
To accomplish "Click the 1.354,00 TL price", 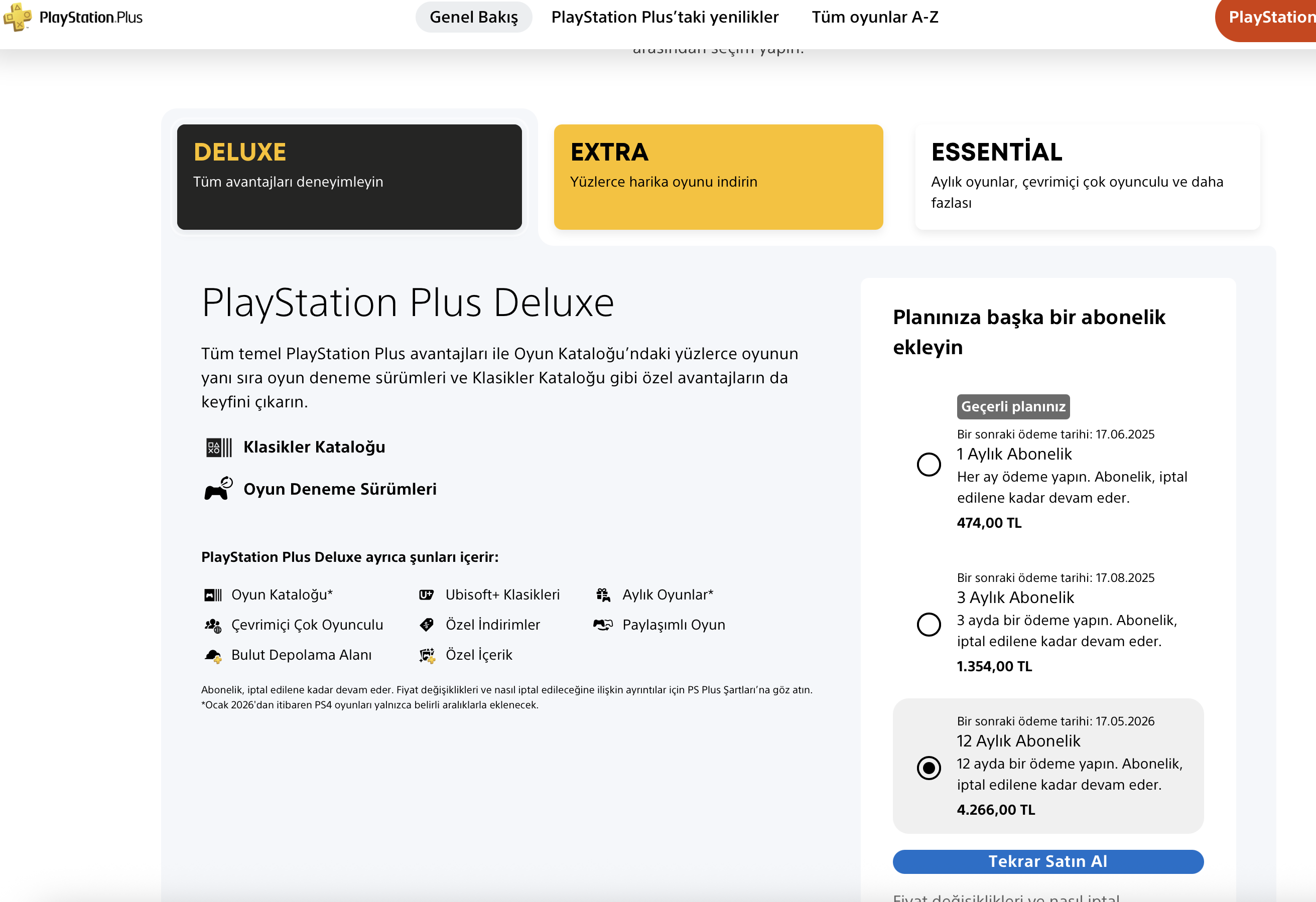I will (994, 667).
